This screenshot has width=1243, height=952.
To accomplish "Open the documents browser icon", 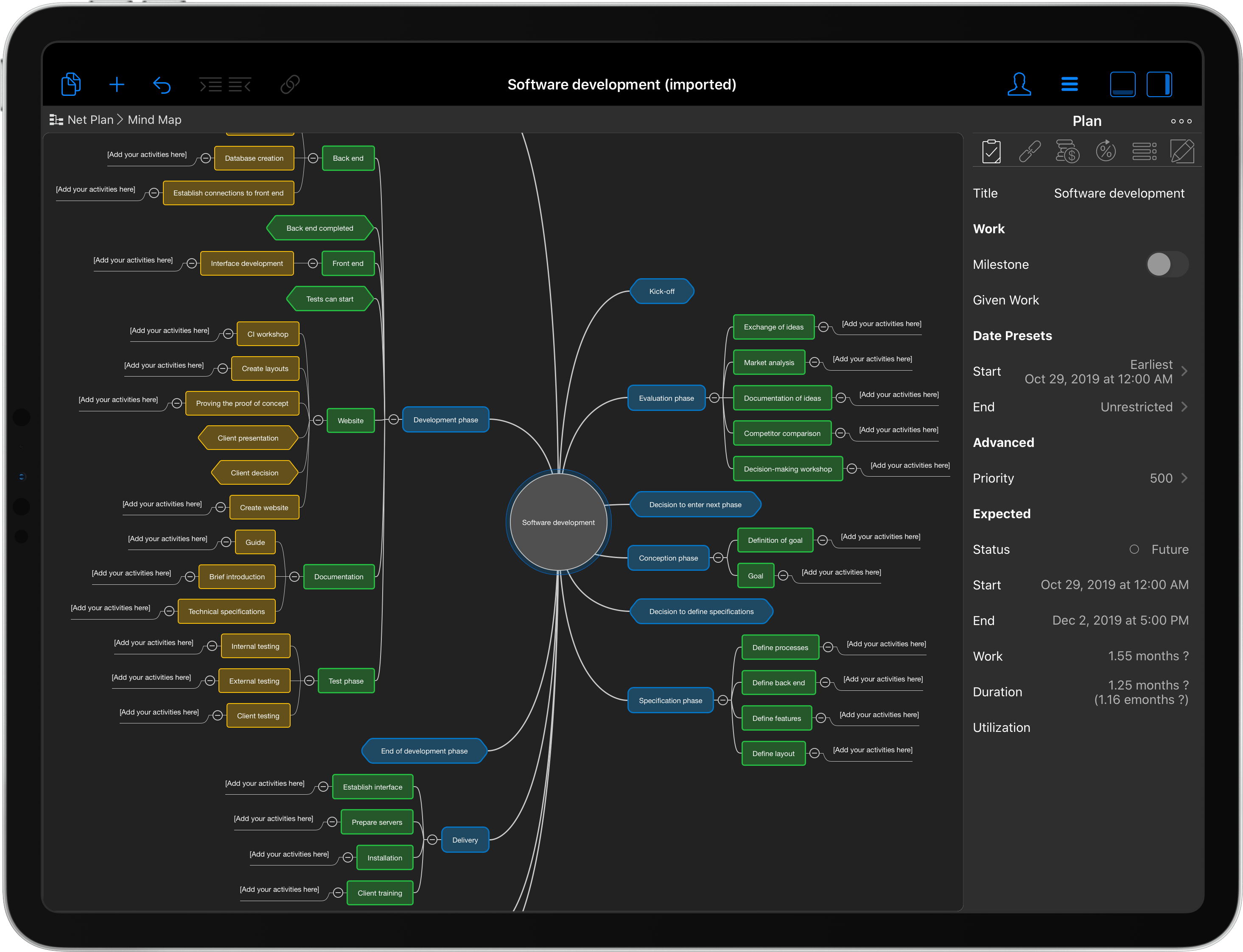I will [71, 84].
